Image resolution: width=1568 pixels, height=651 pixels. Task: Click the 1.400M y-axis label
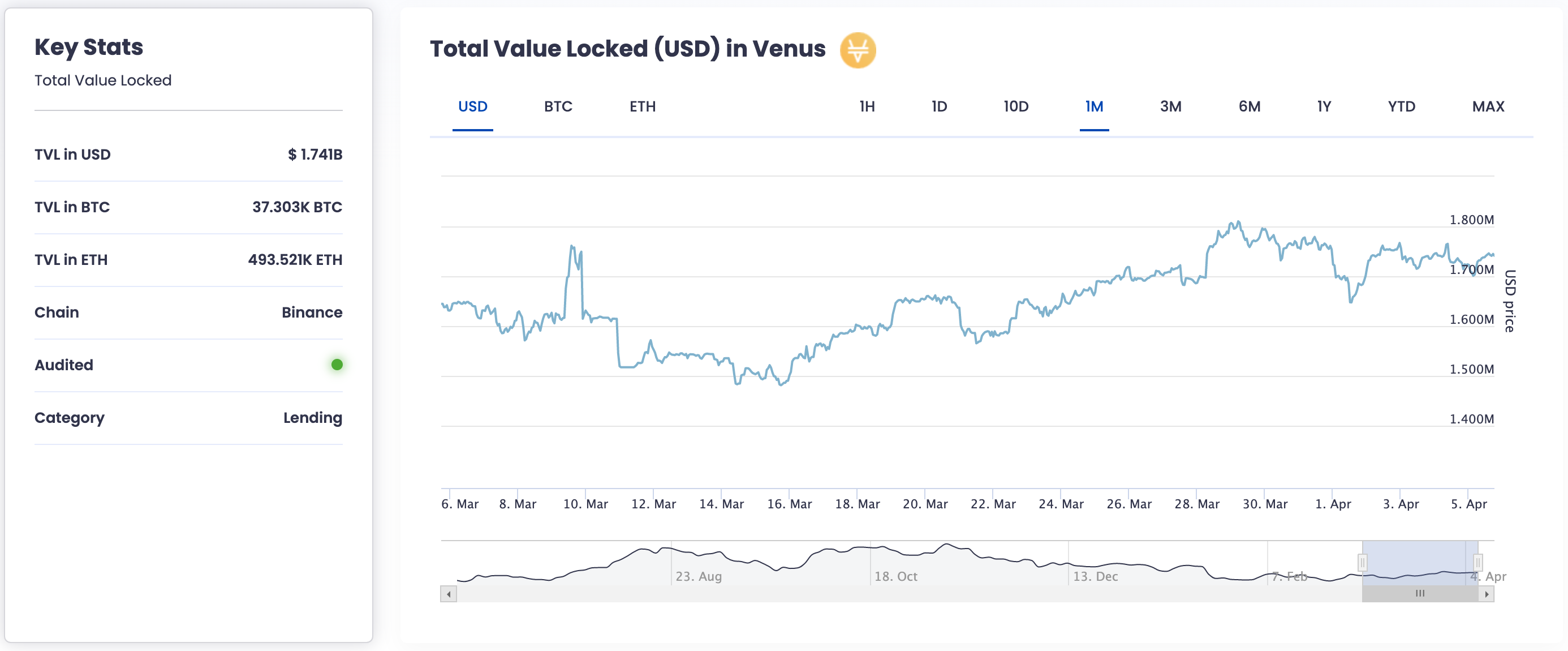pos(1471,419)
